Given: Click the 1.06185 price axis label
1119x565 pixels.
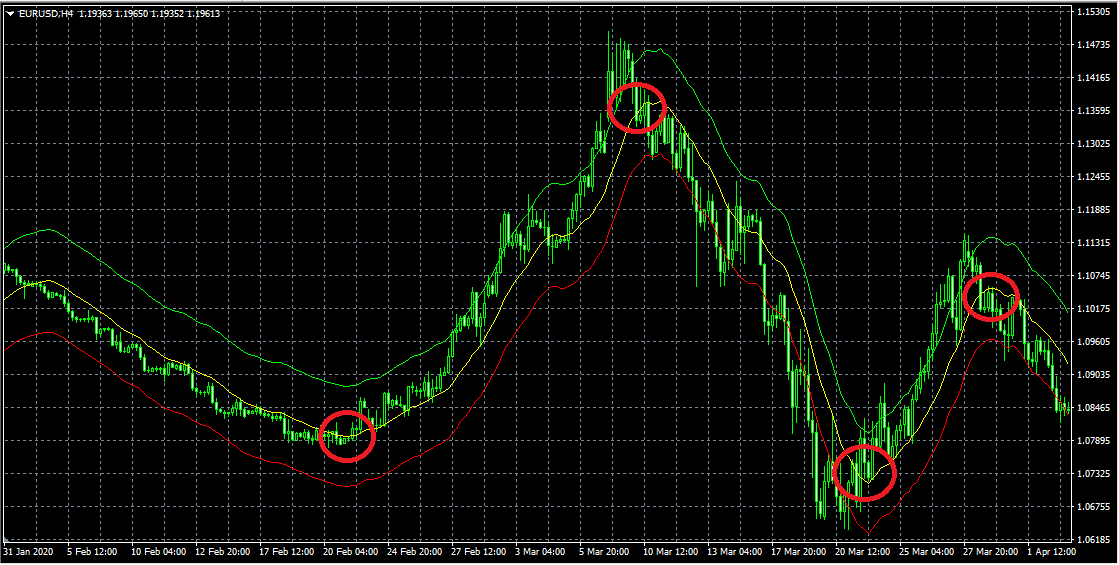Looking at the screenshot, I should click(x=1096, y=540).
